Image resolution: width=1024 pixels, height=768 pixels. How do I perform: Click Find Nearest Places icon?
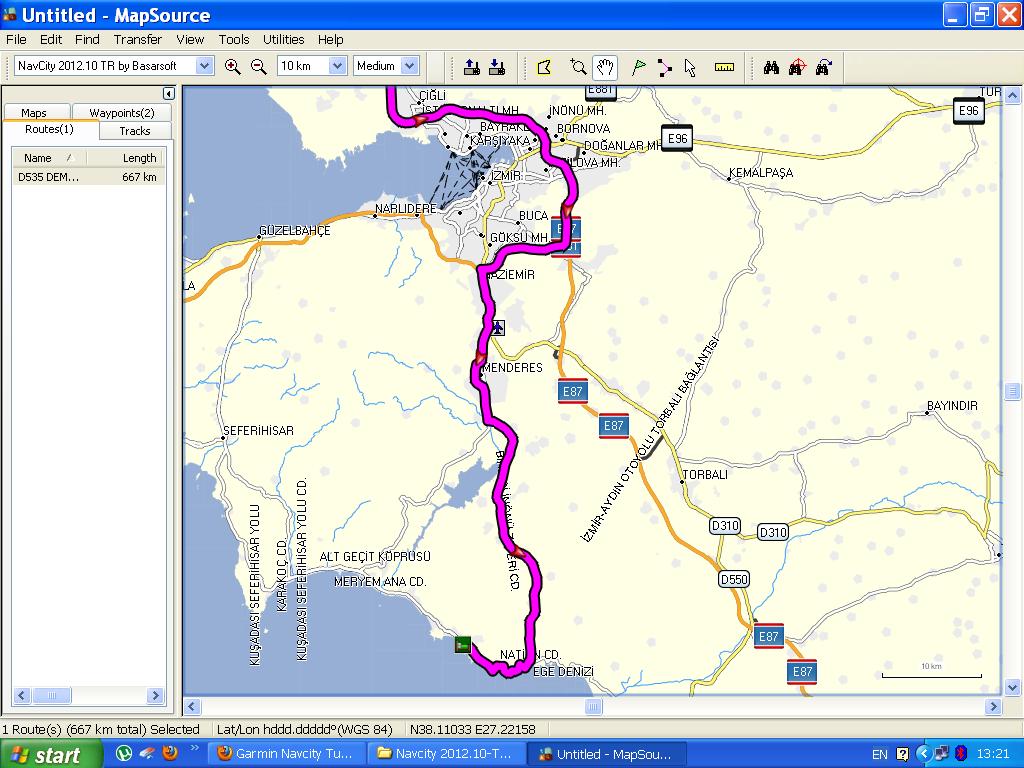tap(797, 67)
